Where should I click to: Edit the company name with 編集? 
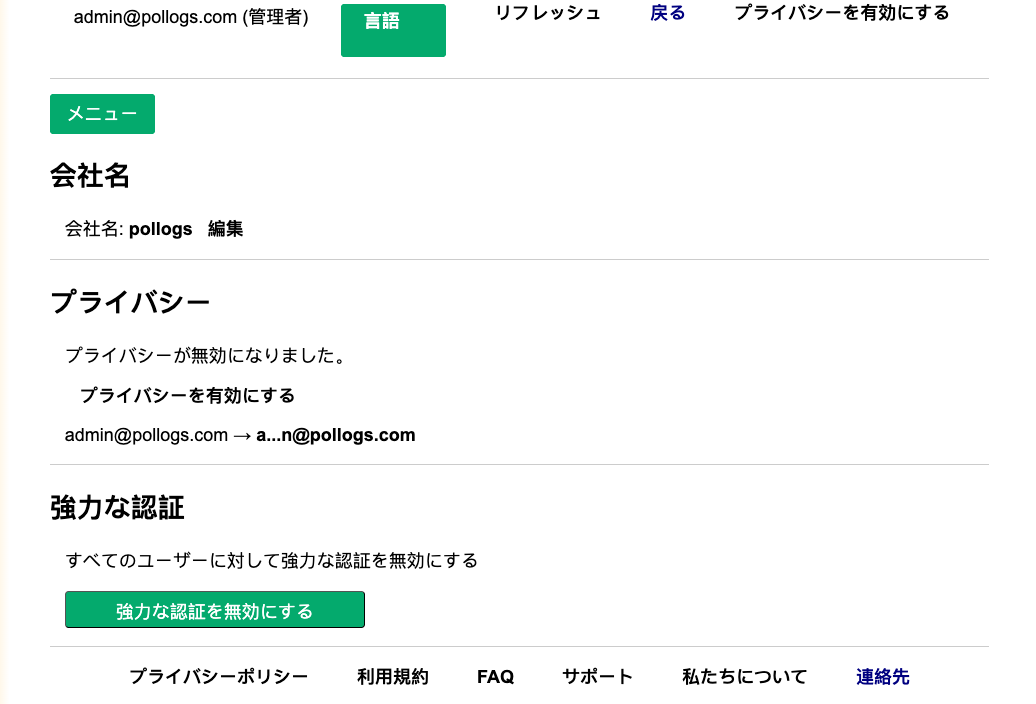(x=225, y=228)
